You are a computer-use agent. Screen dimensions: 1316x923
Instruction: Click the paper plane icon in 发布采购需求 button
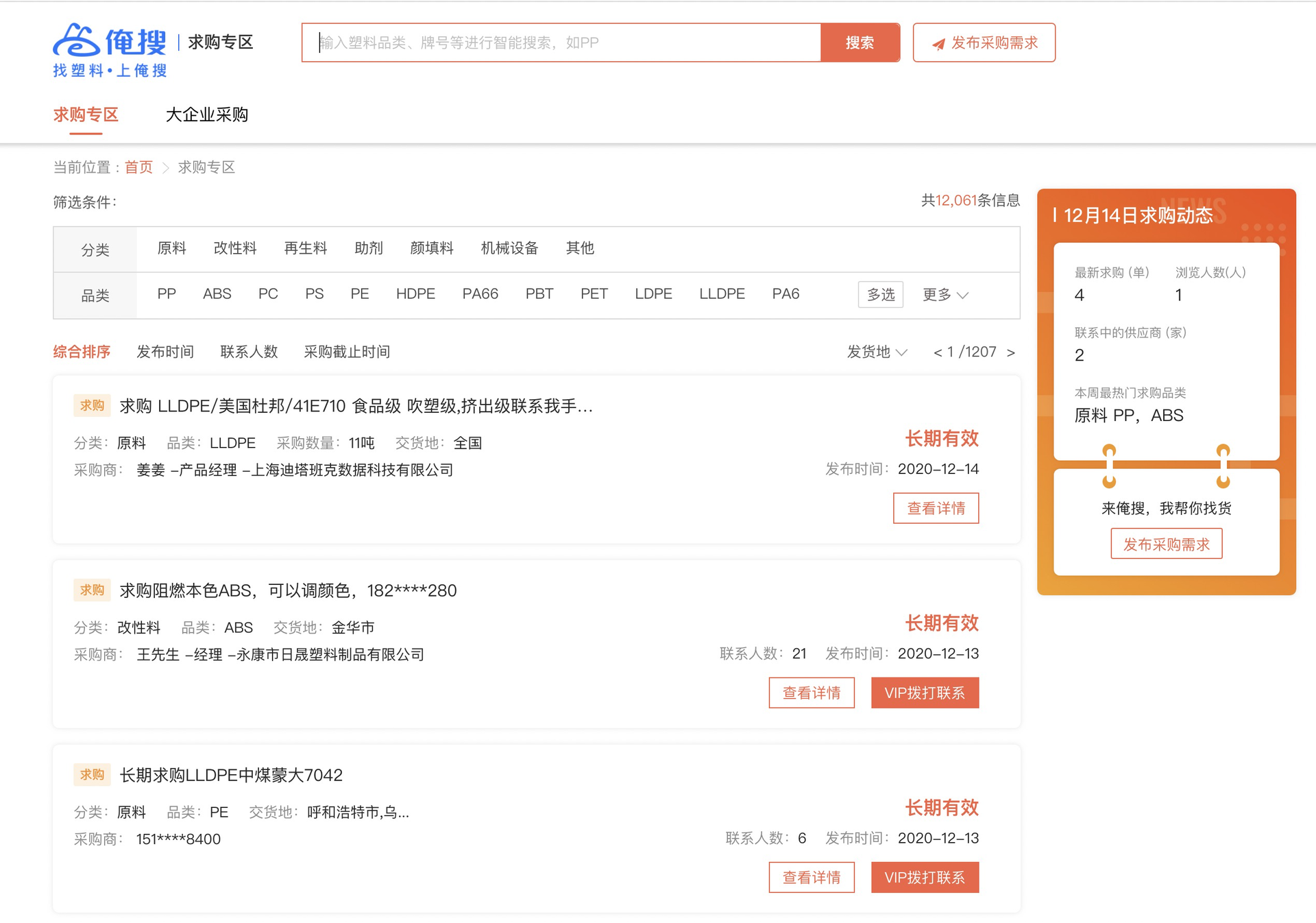point(938,44)
